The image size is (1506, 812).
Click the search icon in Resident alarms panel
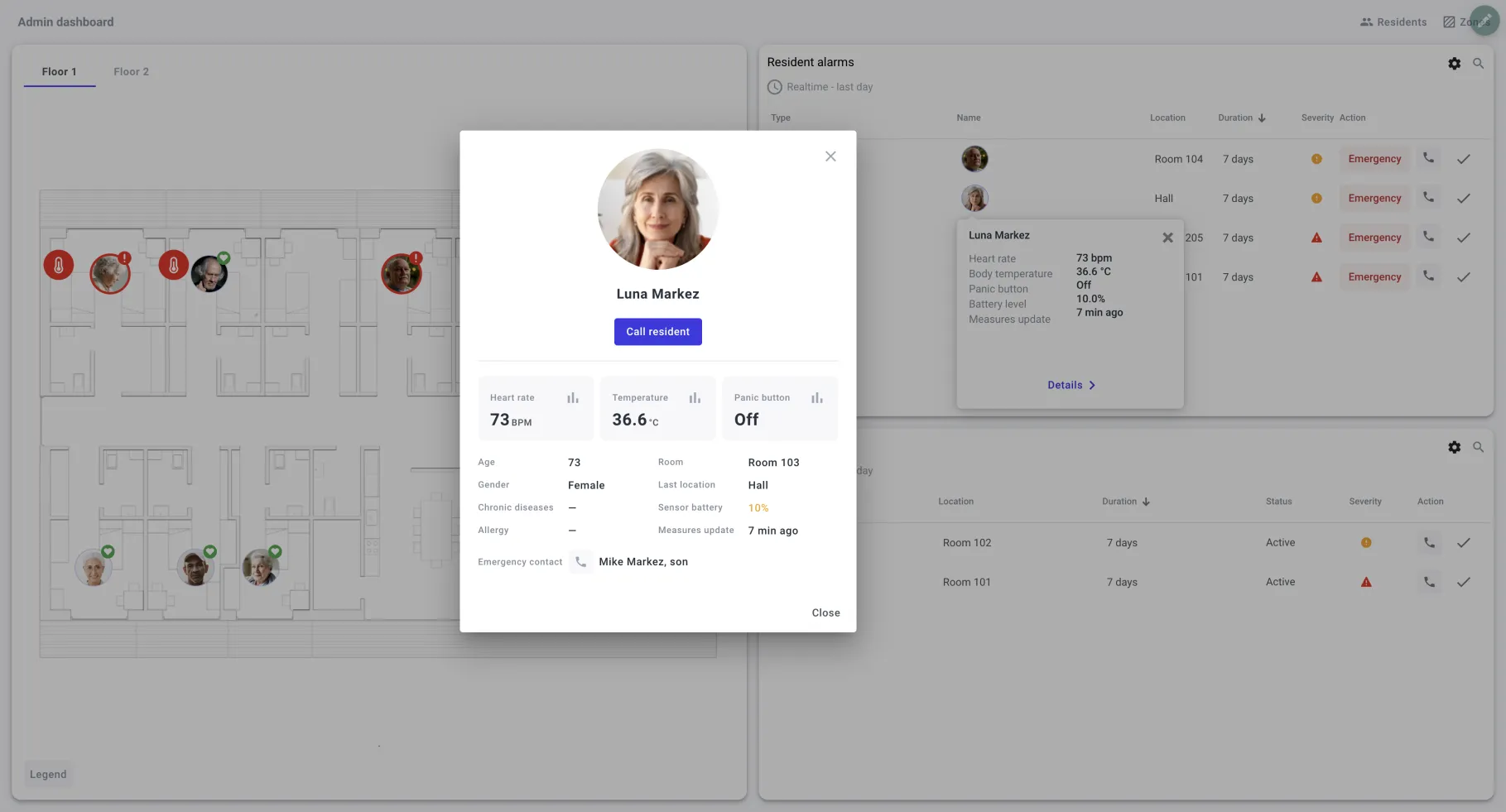pos(1480,63)
